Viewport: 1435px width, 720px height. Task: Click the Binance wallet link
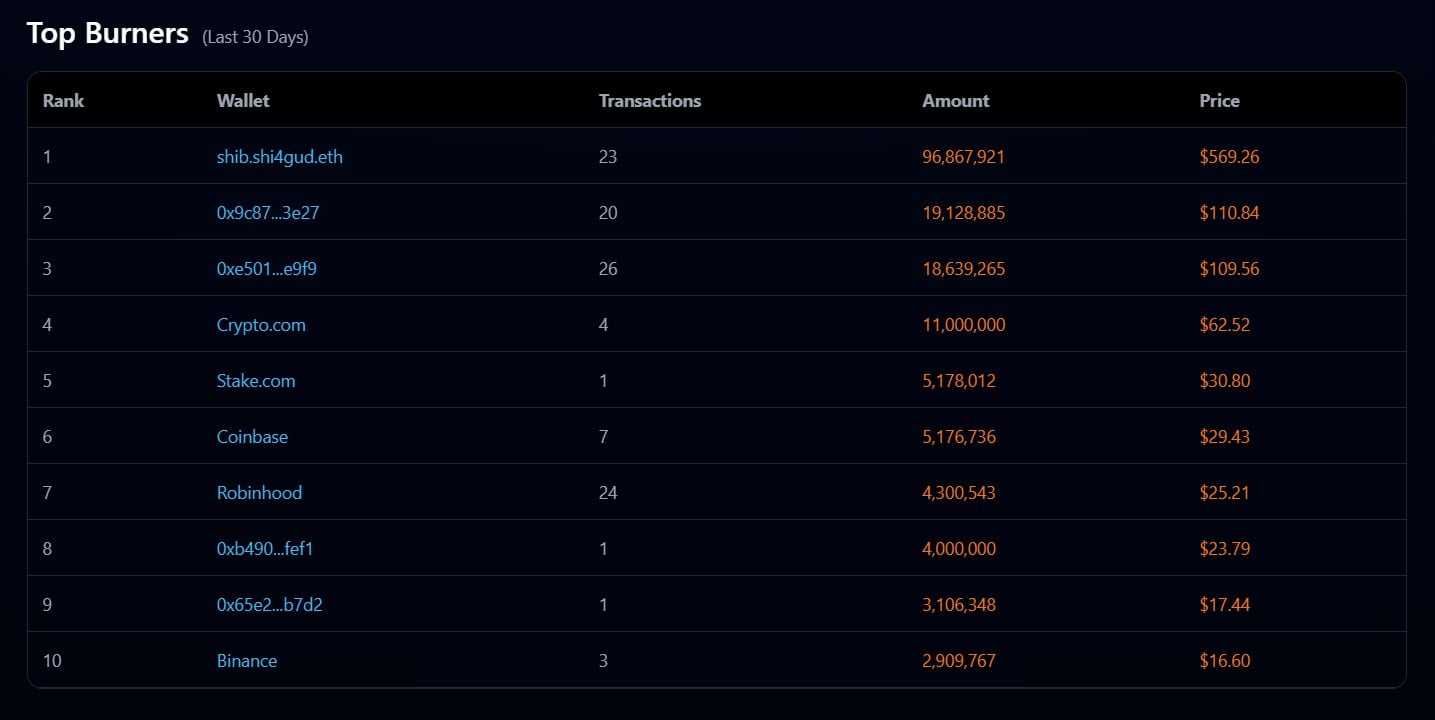pos(247,661)
